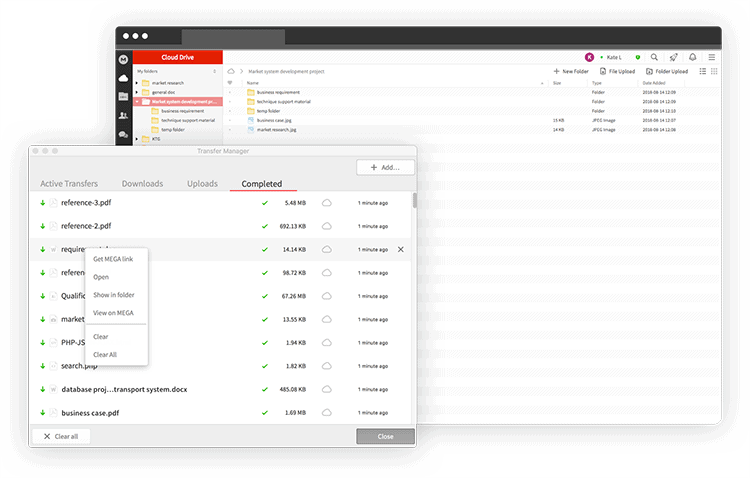Click the Kate L avatar circle
Screen dimensions: 750x478
(x=589, y=57)
